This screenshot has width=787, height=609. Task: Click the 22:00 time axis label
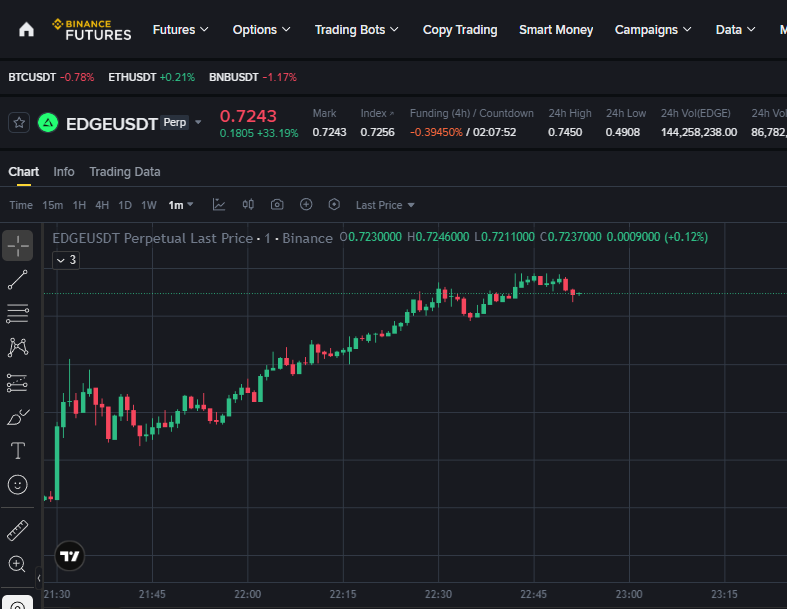point(247,594)
